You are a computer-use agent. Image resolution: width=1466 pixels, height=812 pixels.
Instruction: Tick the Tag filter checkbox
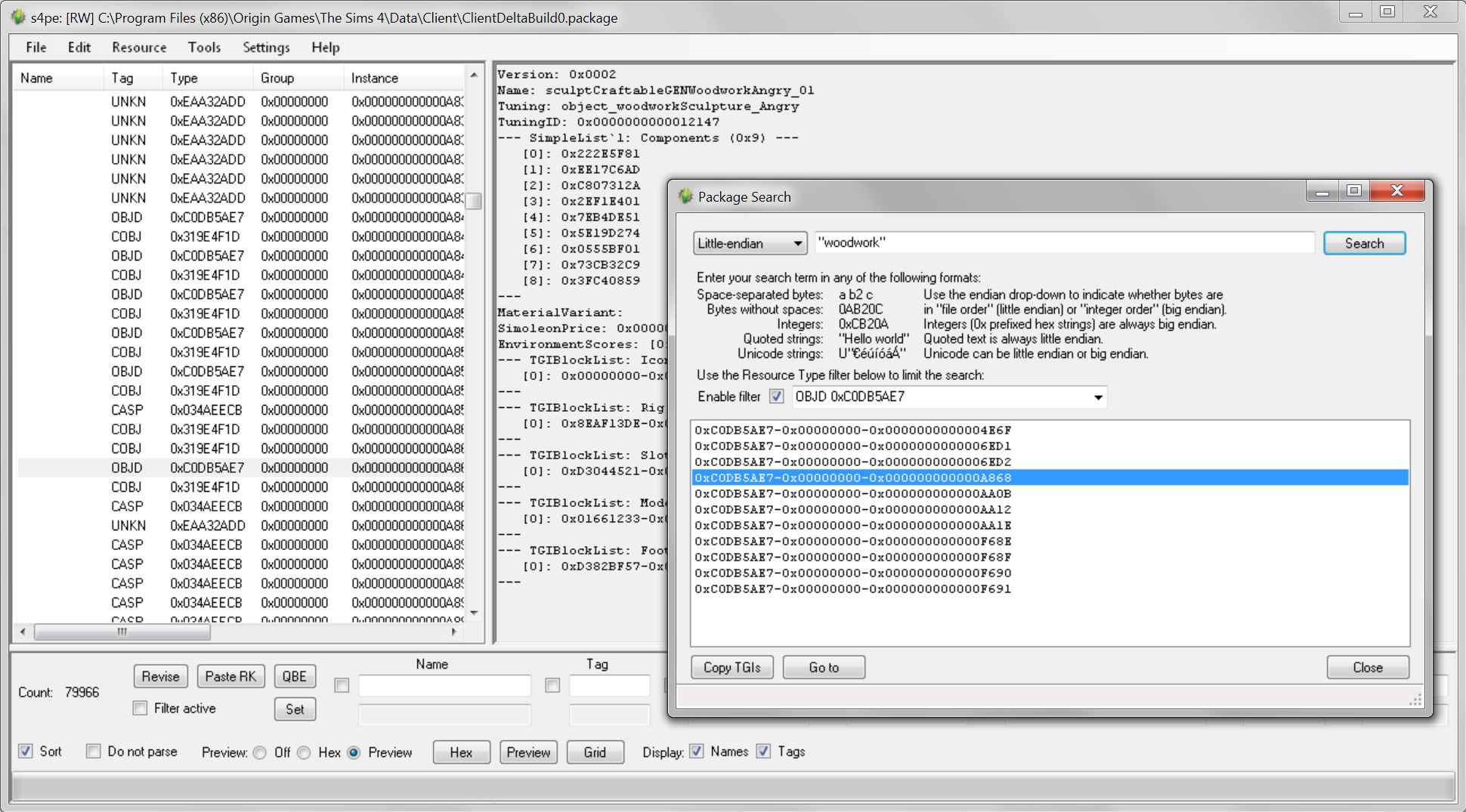[552, 685]
